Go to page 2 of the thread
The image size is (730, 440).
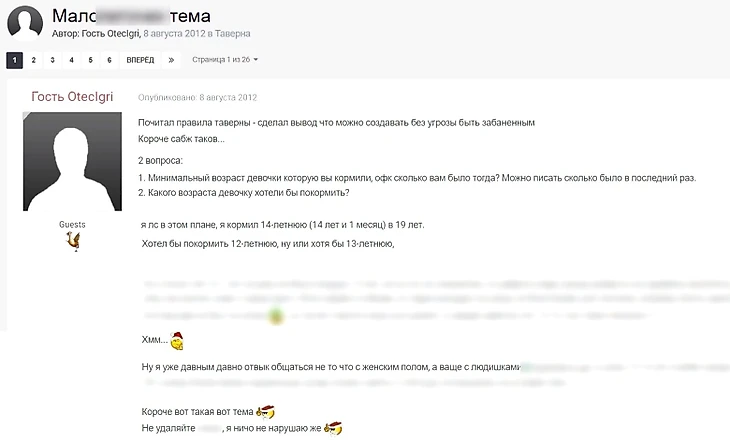click(x=34, y=60)
